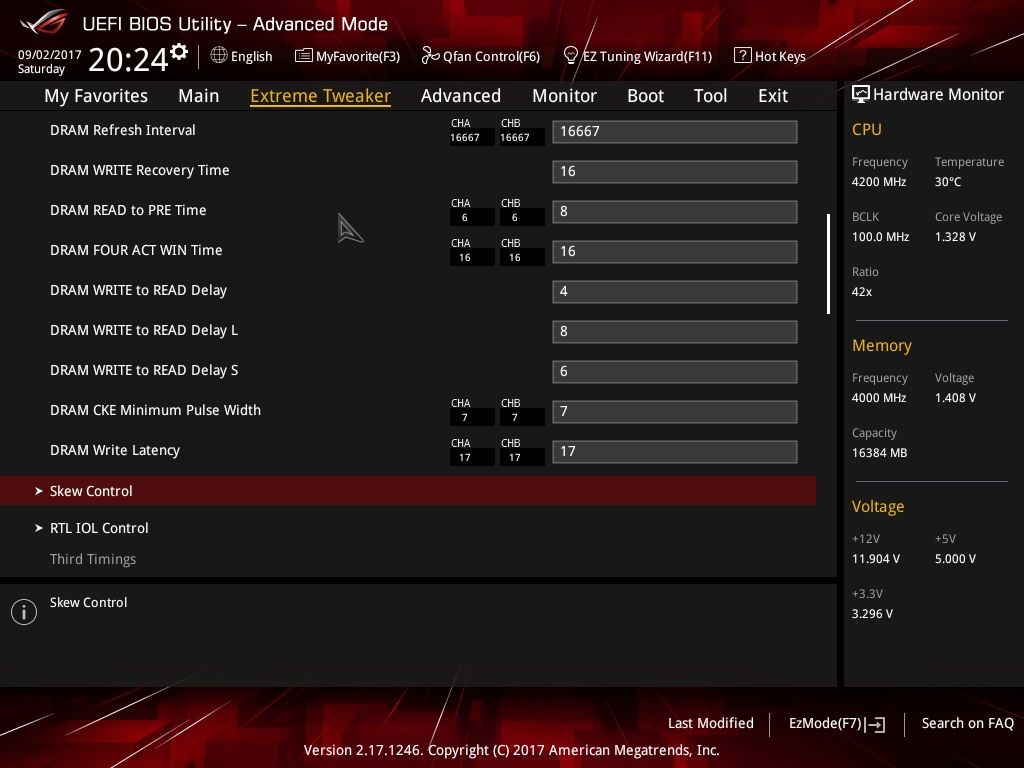Image resolution: width=1024 pixels, height=768 pixels.
Task: Click the EZ Tuning Wizard bulb icon
Action: tap(570, 56)
